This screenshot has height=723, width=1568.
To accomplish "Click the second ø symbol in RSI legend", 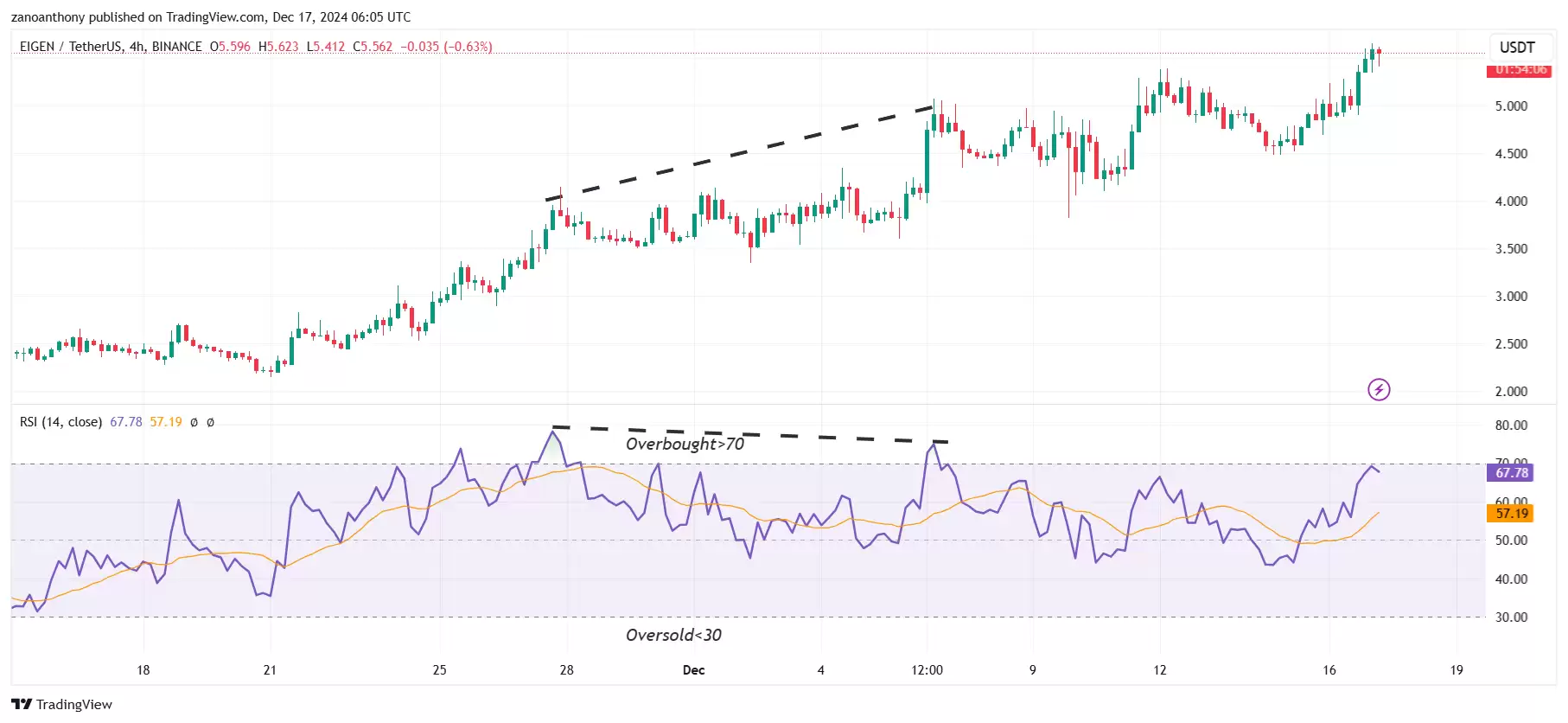I will click(210, 422).
